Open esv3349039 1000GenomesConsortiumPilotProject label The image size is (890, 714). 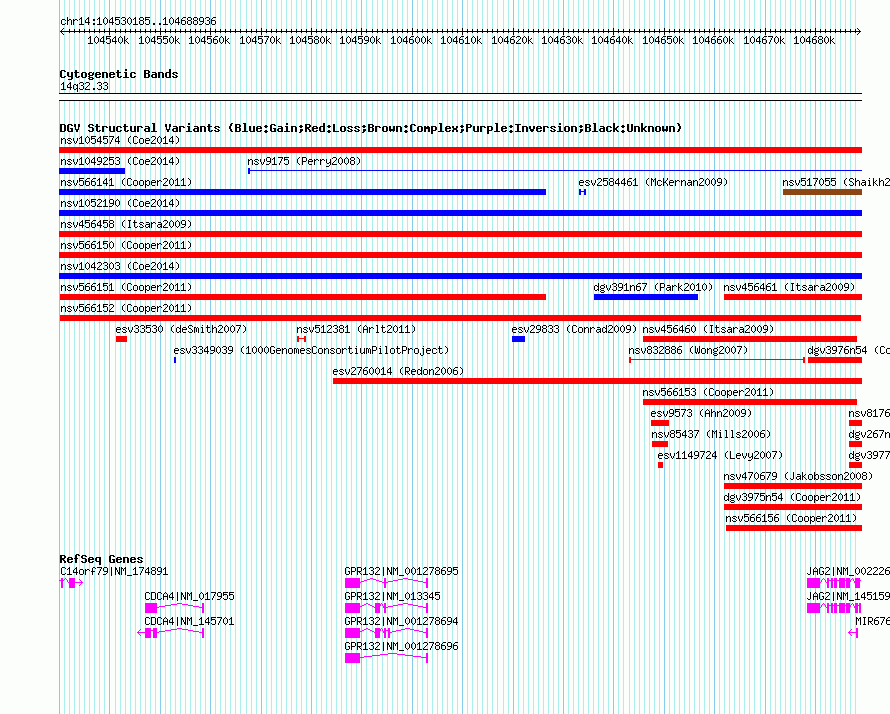pyautogui.click(x=311, y=350)
